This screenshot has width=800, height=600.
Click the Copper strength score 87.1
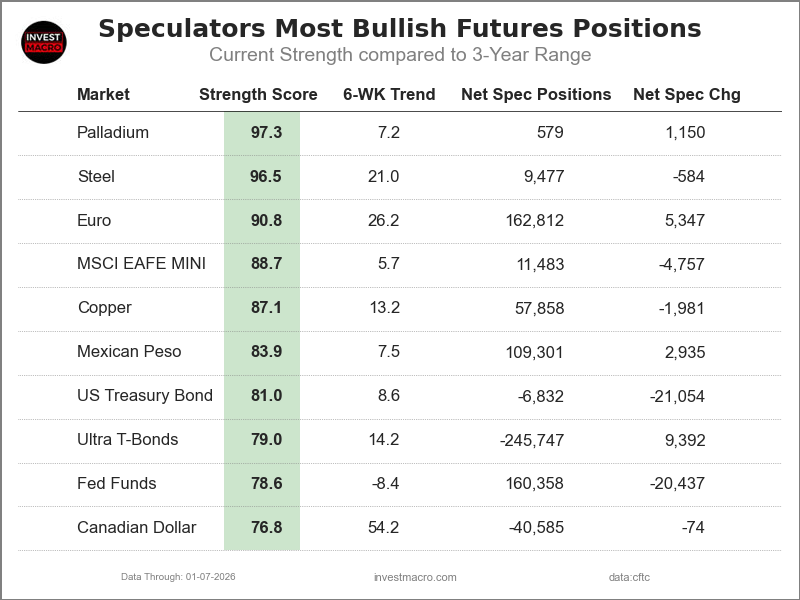click(x=266, y=308)
